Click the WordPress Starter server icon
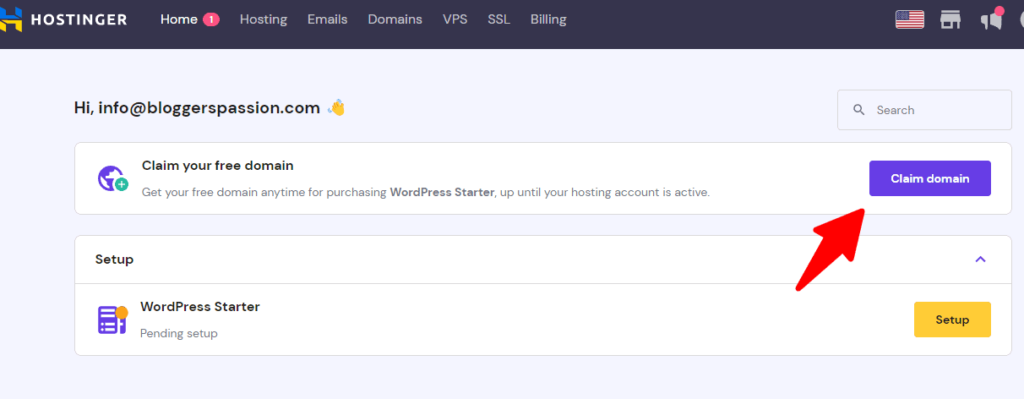 pyautogui.click(x=112, y=319)
